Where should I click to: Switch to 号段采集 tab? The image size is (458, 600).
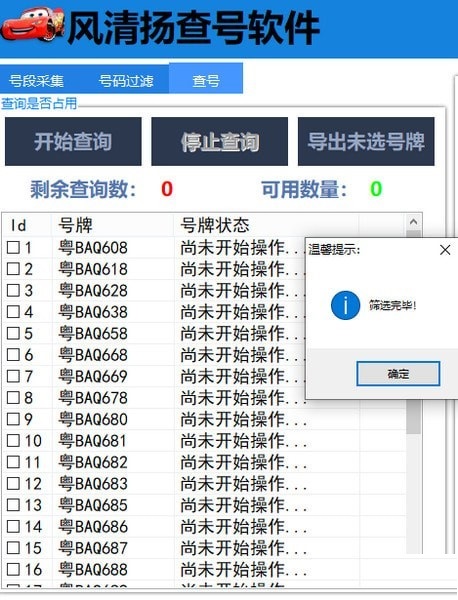(36, 81)
